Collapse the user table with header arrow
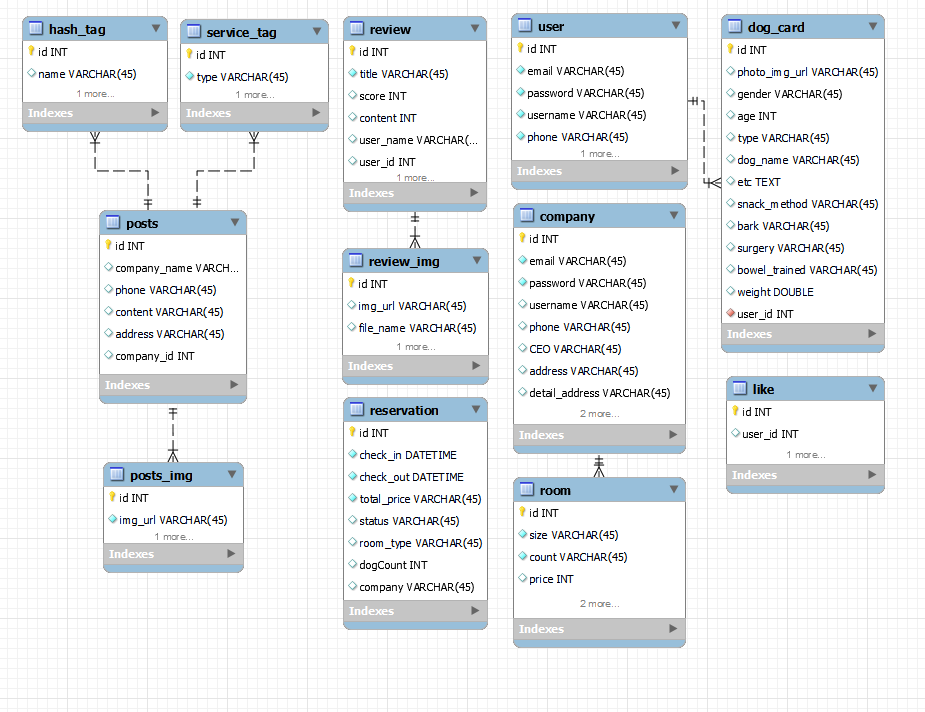The height and width of the screenshot is (712, 925). coord(676,25)
